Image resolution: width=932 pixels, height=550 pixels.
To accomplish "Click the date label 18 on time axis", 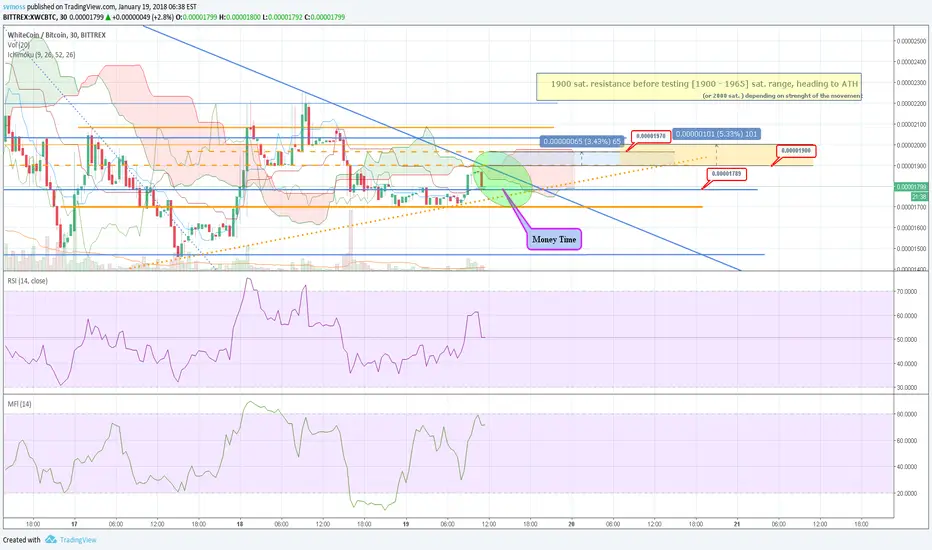I will [240, 524].
